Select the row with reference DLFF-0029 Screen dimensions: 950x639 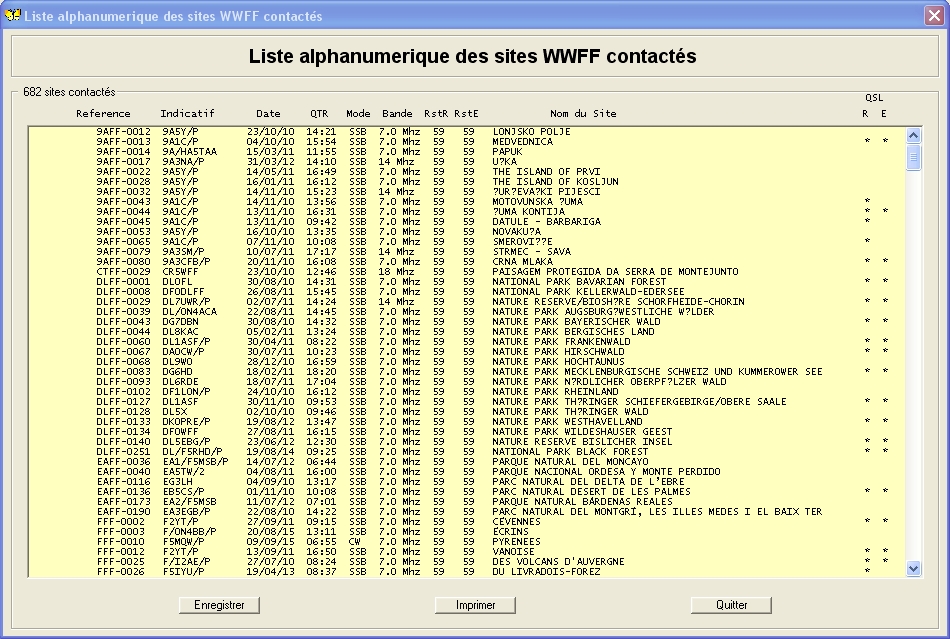pos(467,302)
